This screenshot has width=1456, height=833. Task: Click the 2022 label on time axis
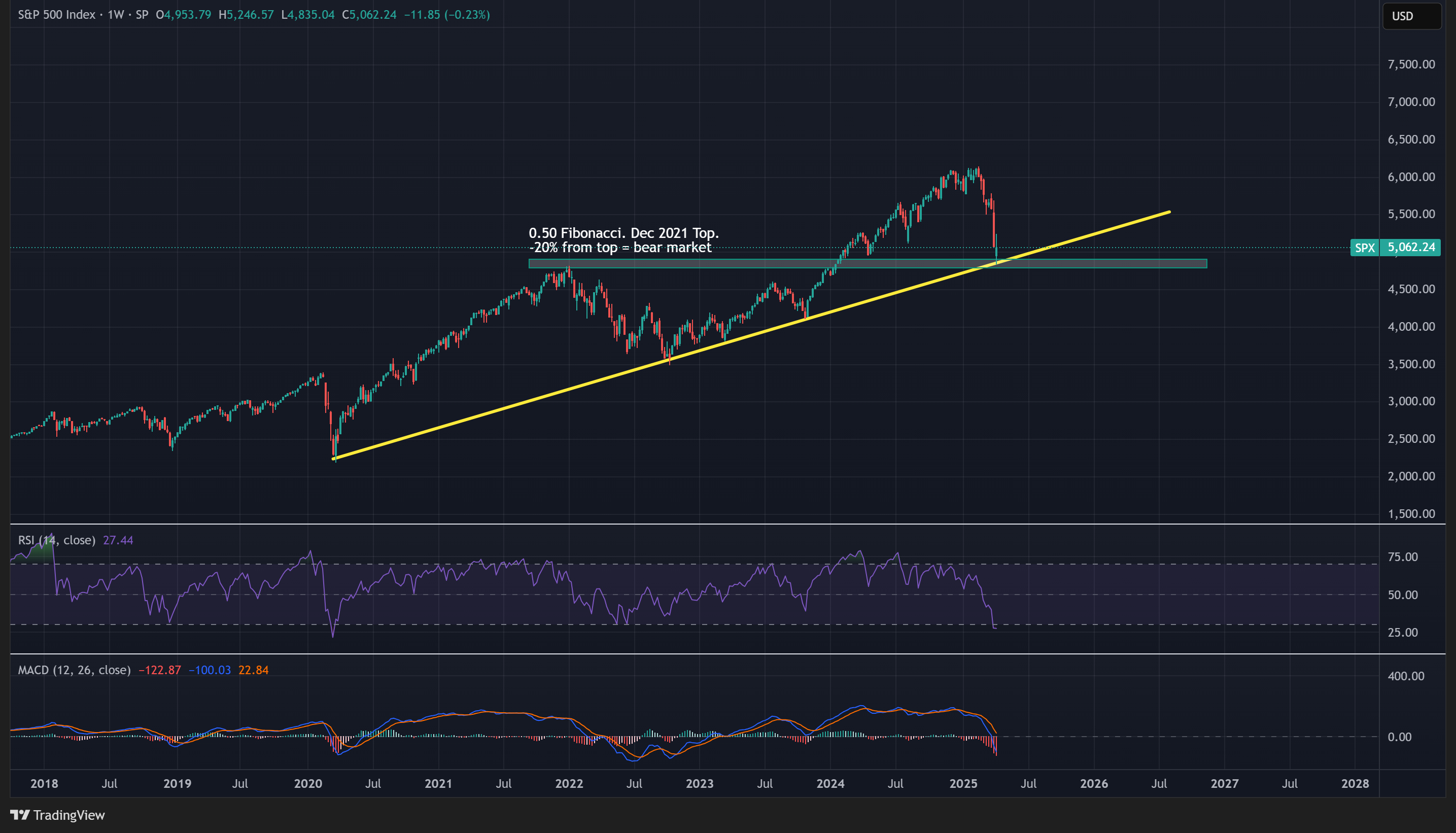click(569, 784)
